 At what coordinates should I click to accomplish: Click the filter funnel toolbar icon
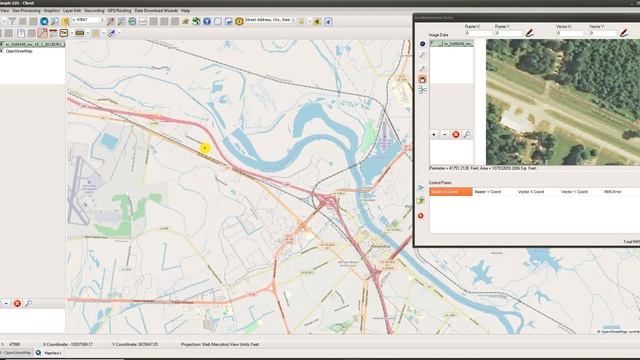coord(12,21)
